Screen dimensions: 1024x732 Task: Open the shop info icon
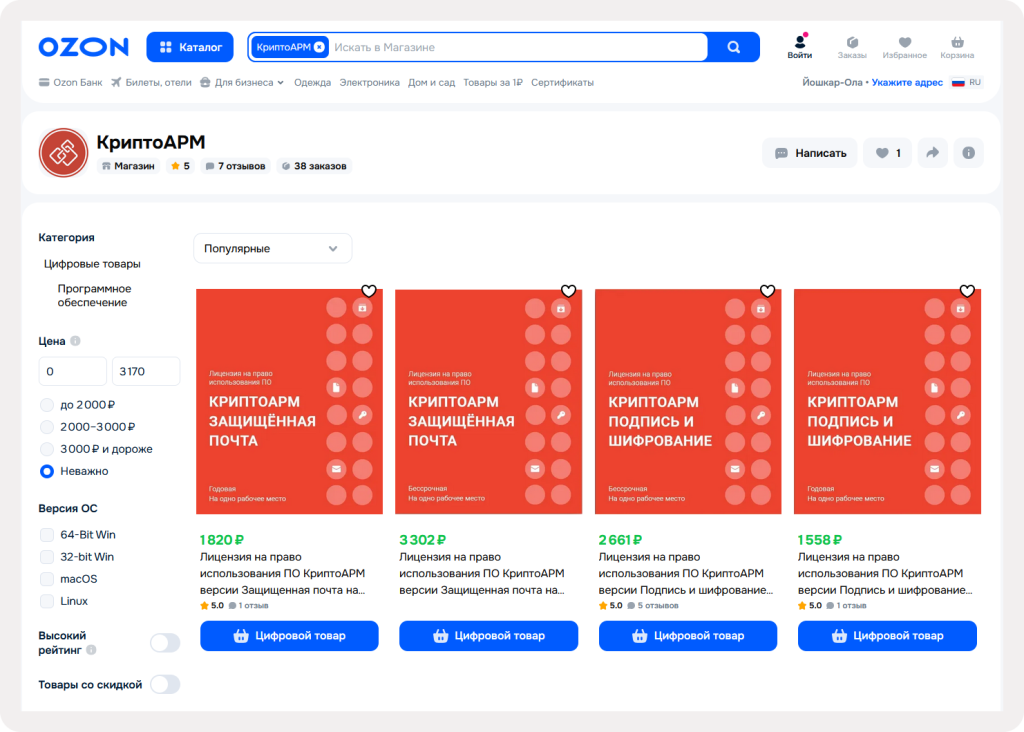[968, 153]
